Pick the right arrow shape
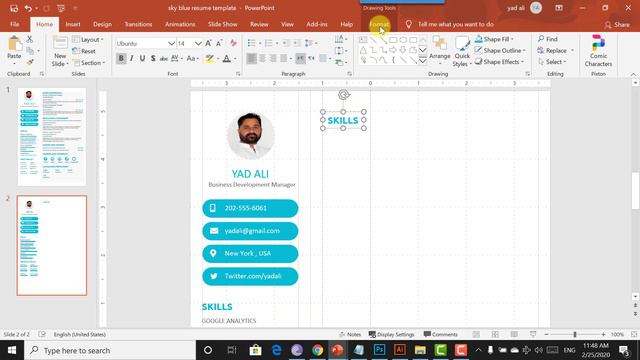640x360 pixels. pyautogui.click(x=393, y=50)
